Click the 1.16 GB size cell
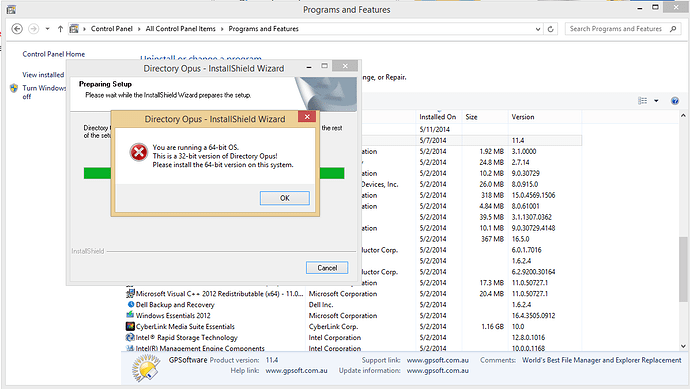Screen dimensions: 690x389 [x=492, y=327]
